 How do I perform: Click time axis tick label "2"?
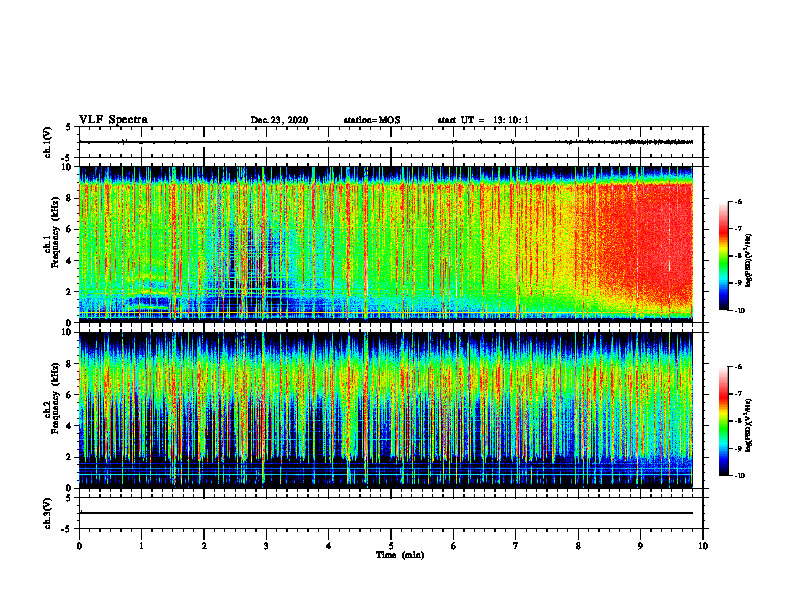(x=204, y=546)
